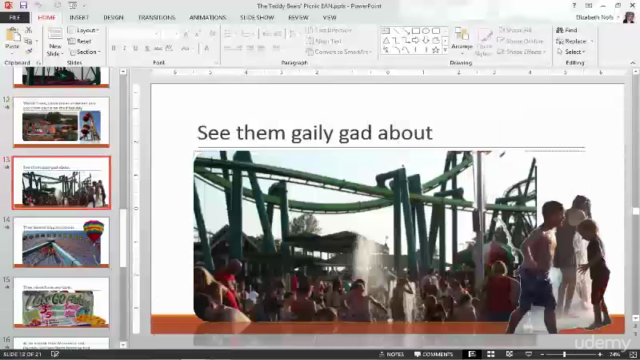Fit slide to current window
This screenshot has height=360, width=640.
pyautogui.click(x=633, y=354)
